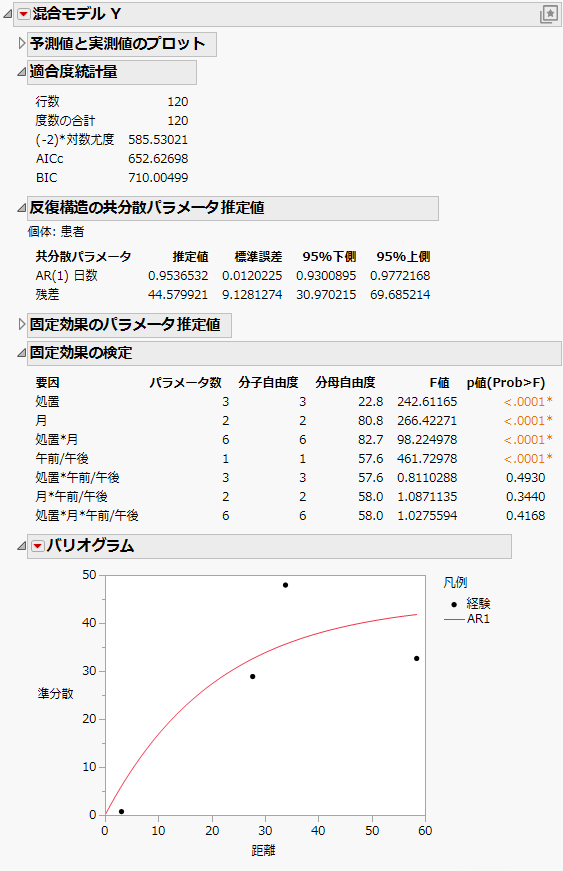
Task: Click the F値 value 461.72978
Action: coord(428,459)
